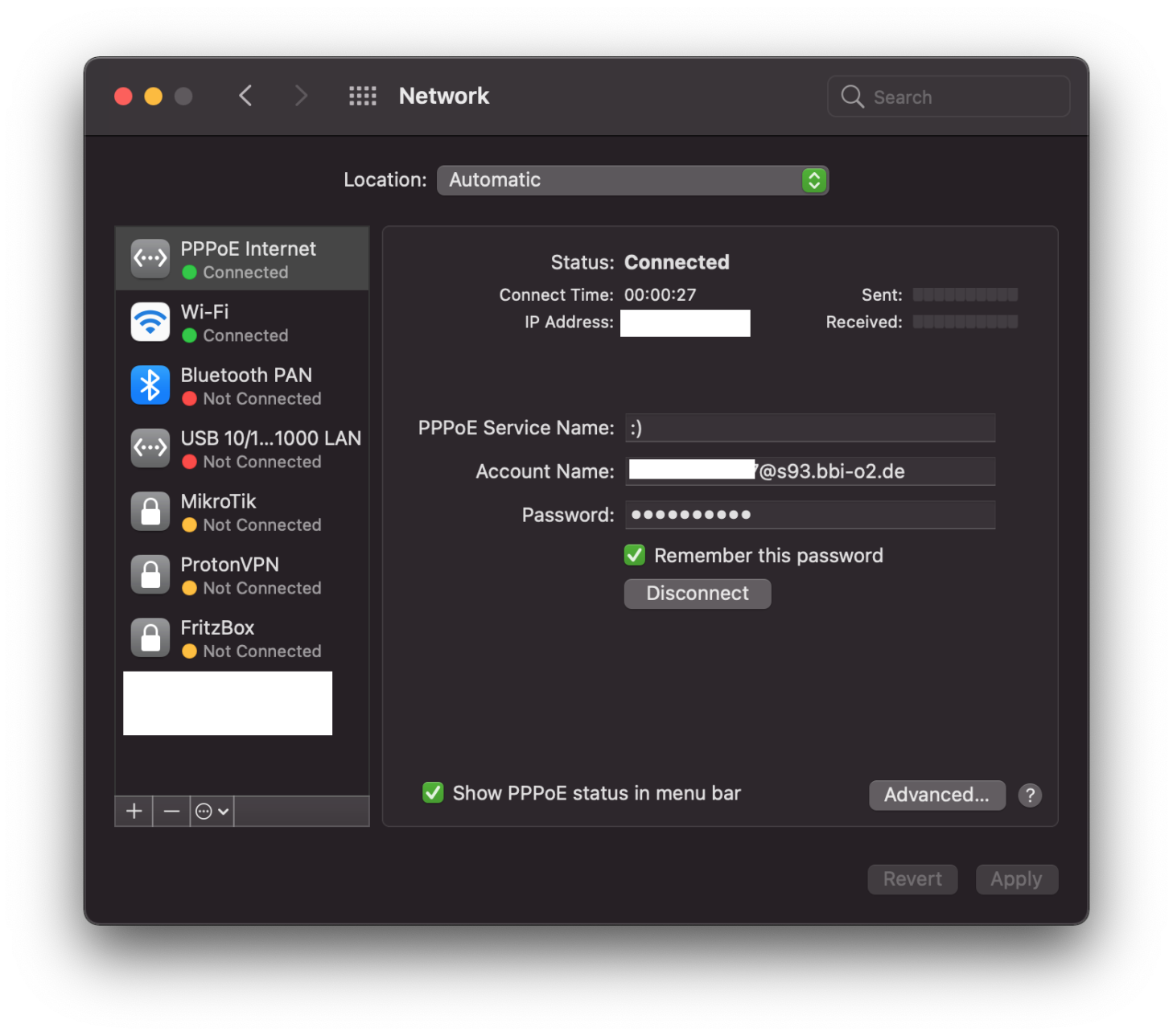1173x1036 pixels.
Task: Click the Status Connected text
Action: pyautogui.click(x=677, y=262)
